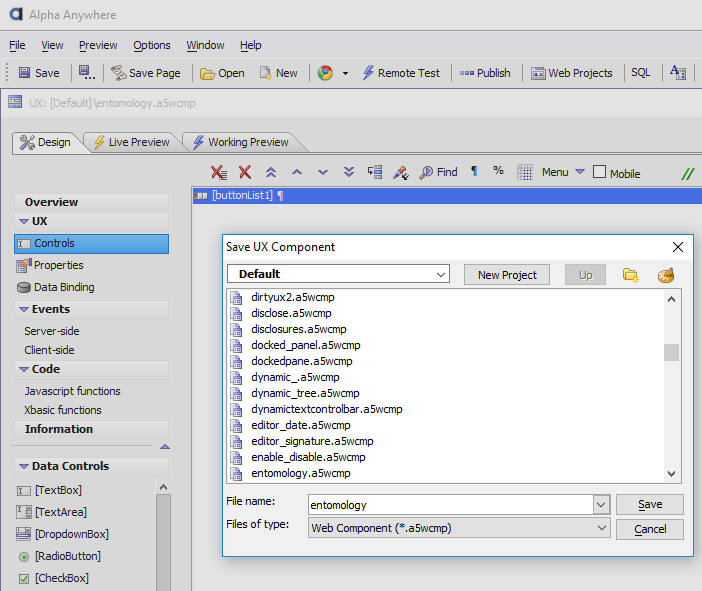Click the SQL toolbar button
Image resolution: width=702 pixels, height=591 pixels.
[641, 73]
